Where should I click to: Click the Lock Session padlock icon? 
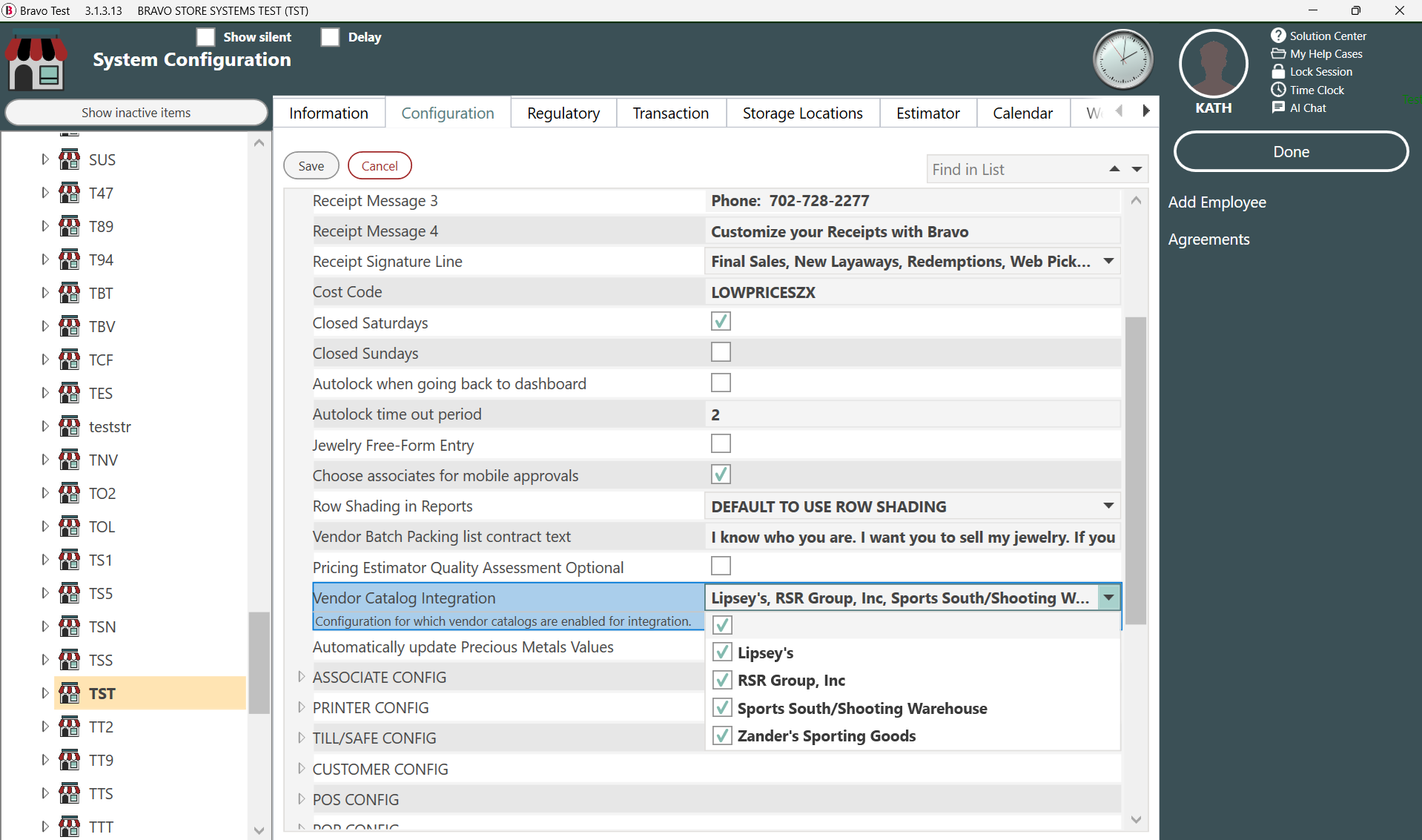[1278, 71]
